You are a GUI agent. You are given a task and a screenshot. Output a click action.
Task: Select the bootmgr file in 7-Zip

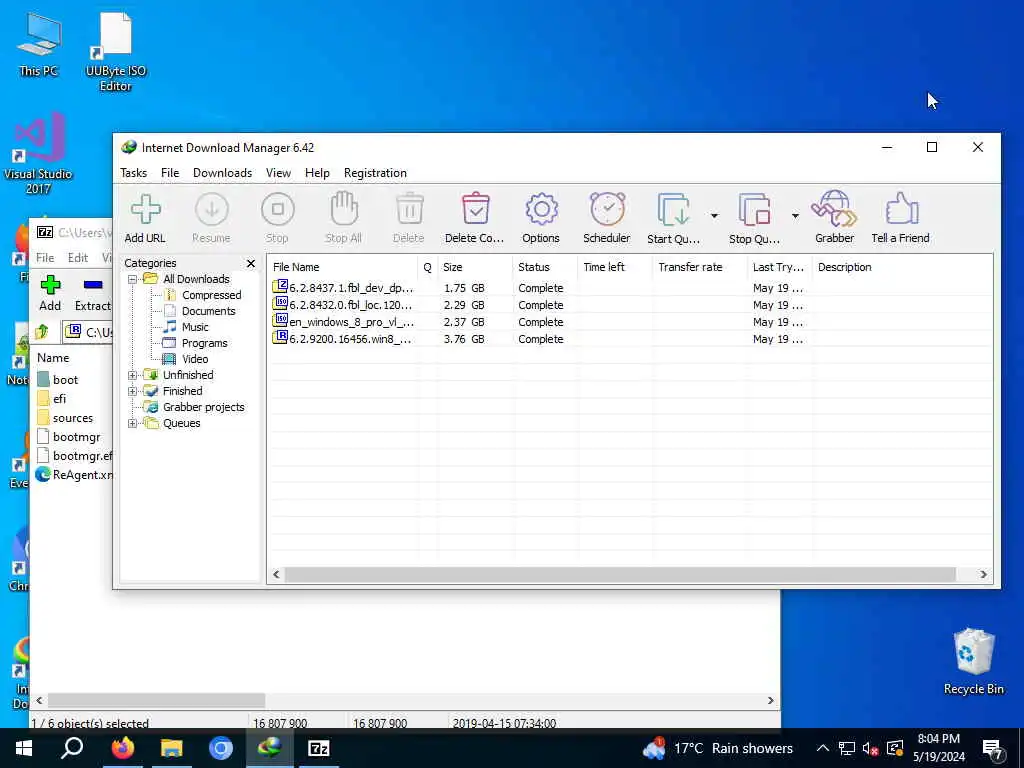(x=76, y=437)
